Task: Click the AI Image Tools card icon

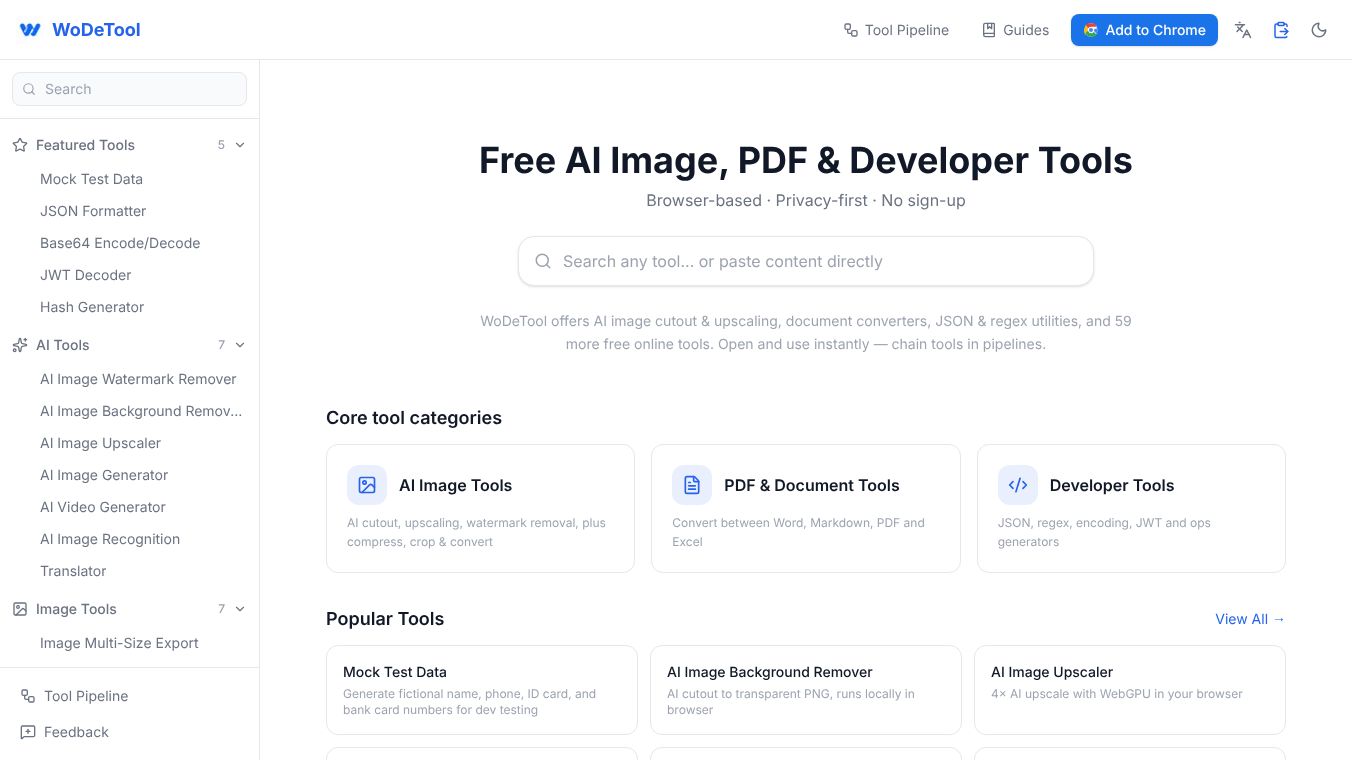Action: 367,485
